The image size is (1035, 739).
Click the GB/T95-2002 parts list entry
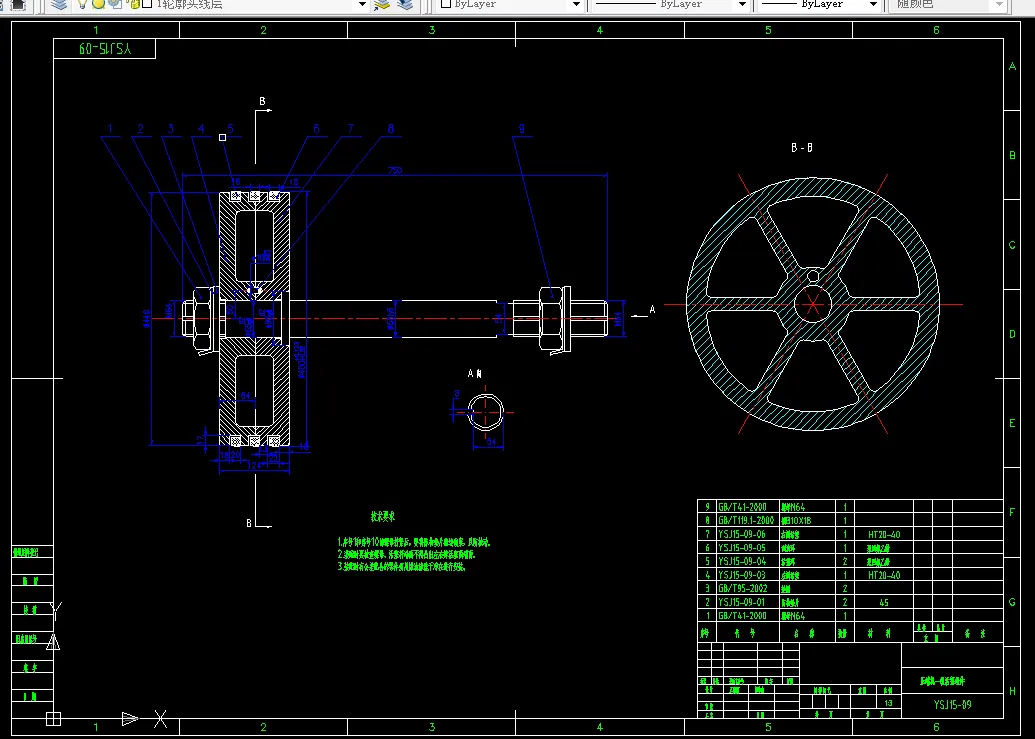(x=742, y=589)
